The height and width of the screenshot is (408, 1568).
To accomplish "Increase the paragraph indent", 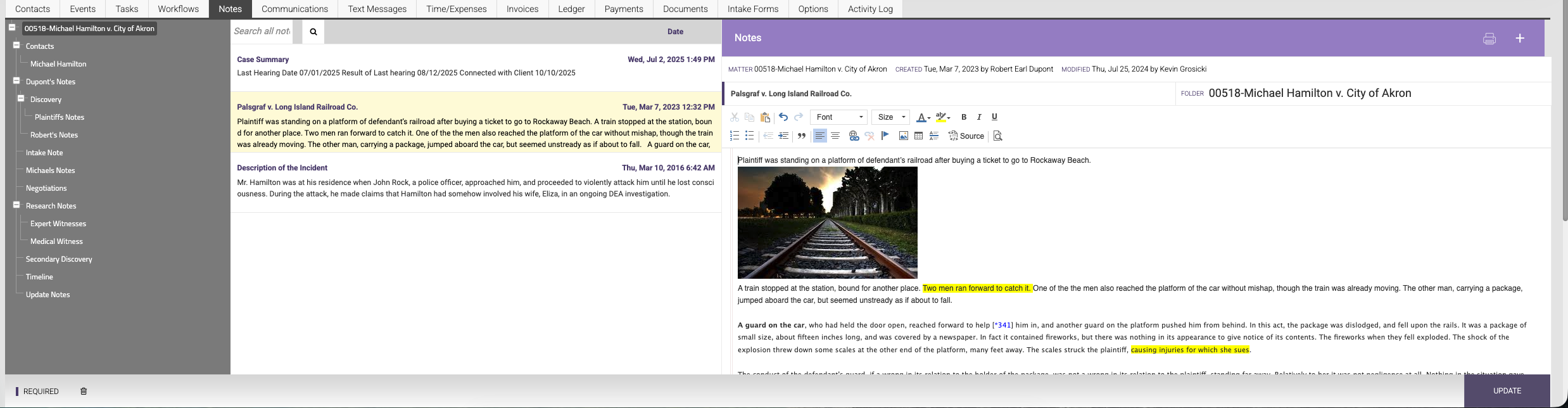I will [783, 136].
